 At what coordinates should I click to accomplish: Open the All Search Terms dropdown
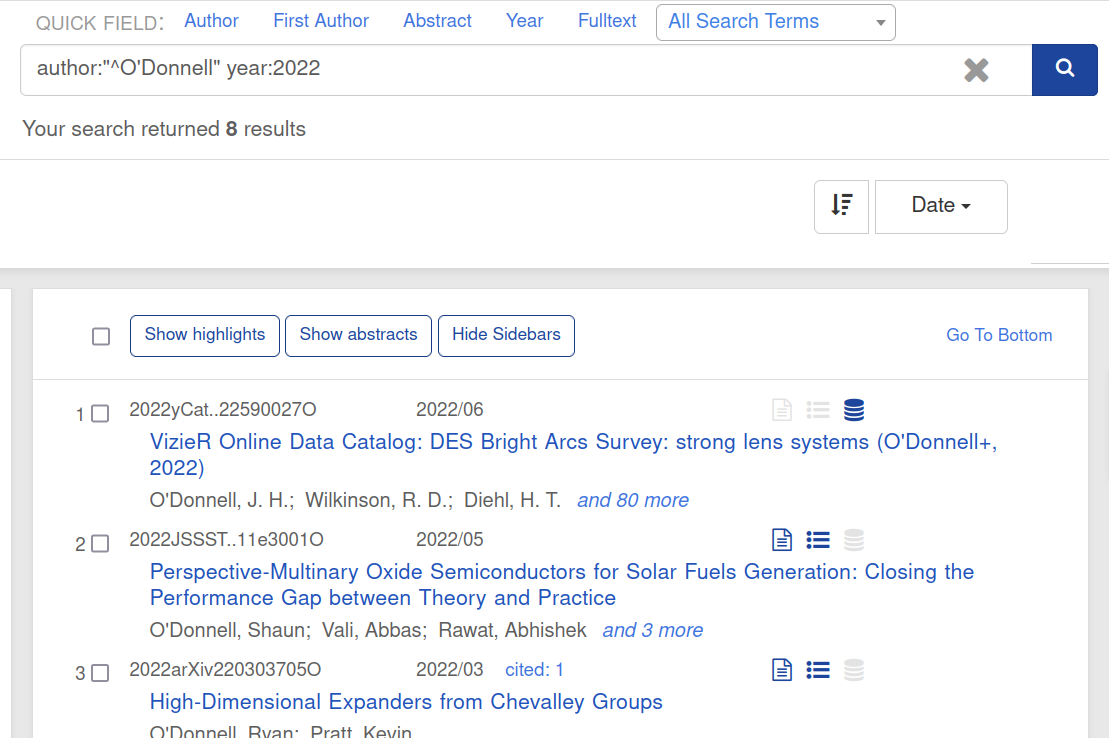775,22
